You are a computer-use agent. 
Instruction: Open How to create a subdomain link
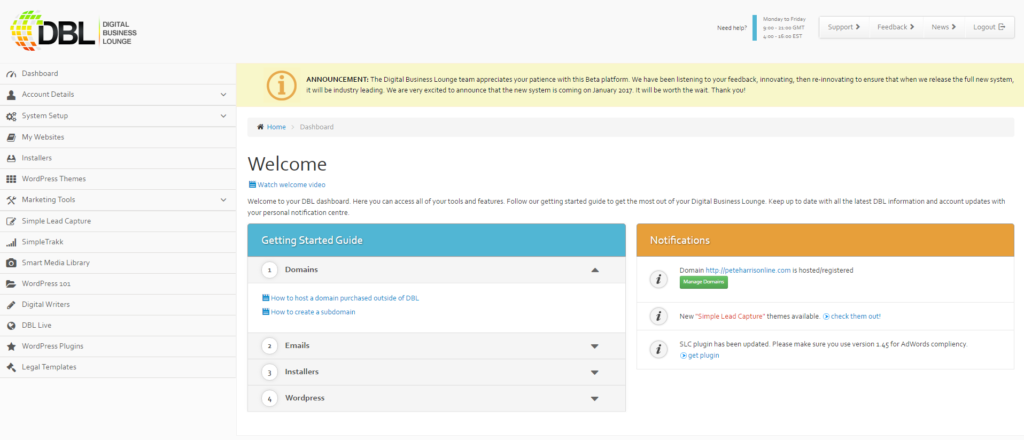313,312
